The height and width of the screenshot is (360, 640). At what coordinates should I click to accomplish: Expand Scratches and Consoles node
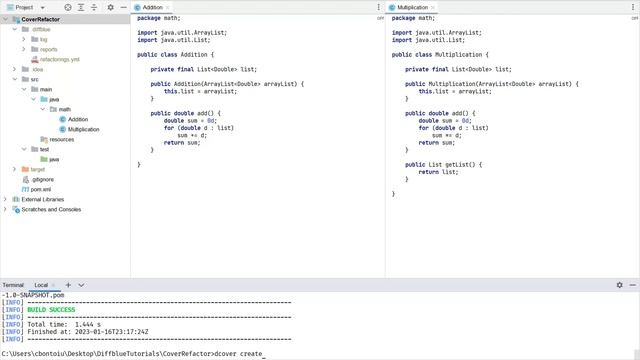5,209
